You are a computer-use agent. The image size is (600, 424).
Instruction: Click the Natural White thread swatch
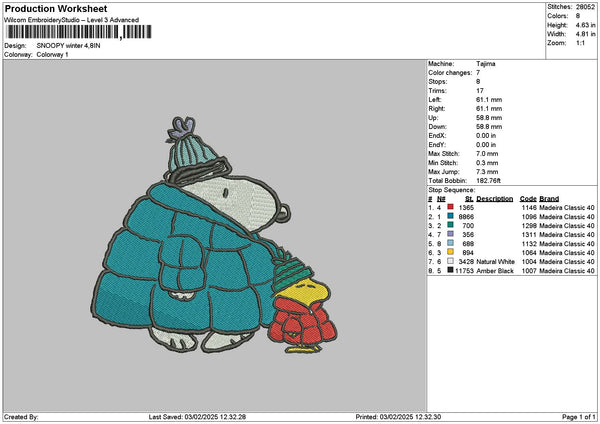point(450,261)
